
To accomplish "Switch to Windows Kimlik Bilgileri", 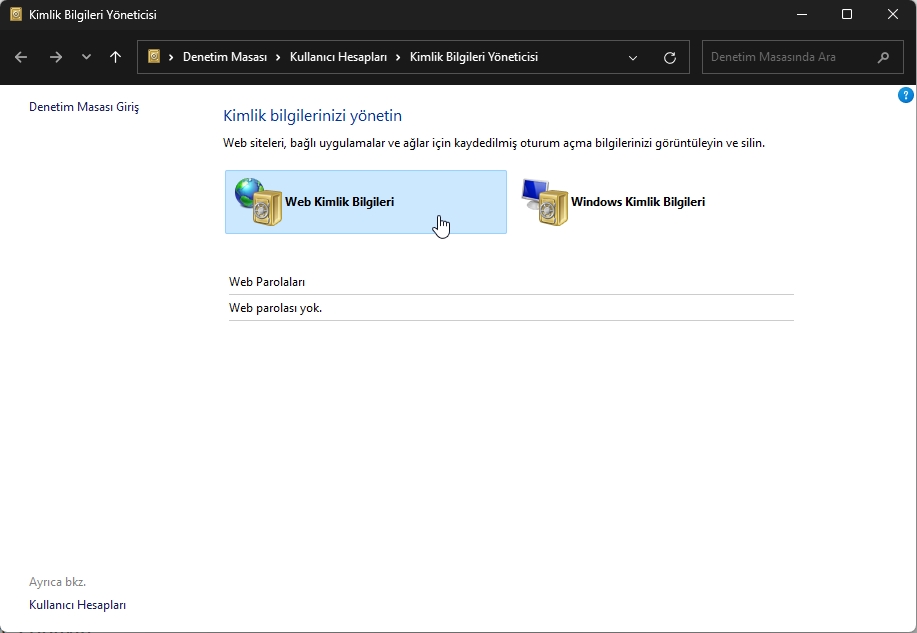I will coord(637,202).
